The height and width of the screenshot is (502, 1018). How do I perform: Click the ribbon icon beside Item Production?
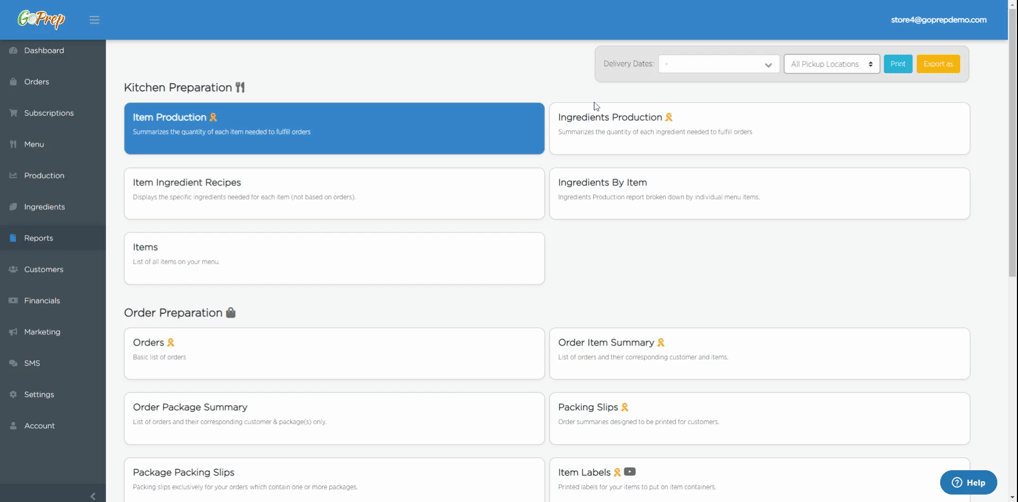[213, 118]
